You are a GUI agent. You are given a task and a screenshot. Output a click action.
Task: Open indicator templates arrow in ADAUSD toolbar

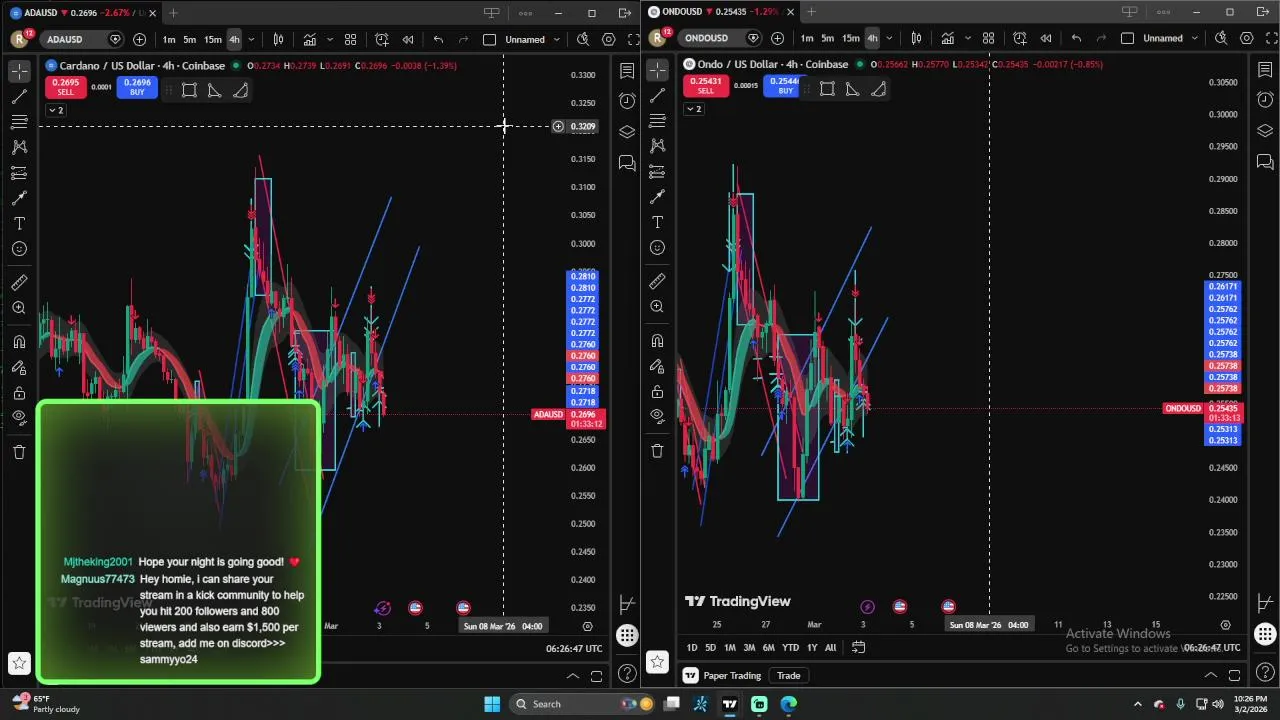click(x=330, y=39)
